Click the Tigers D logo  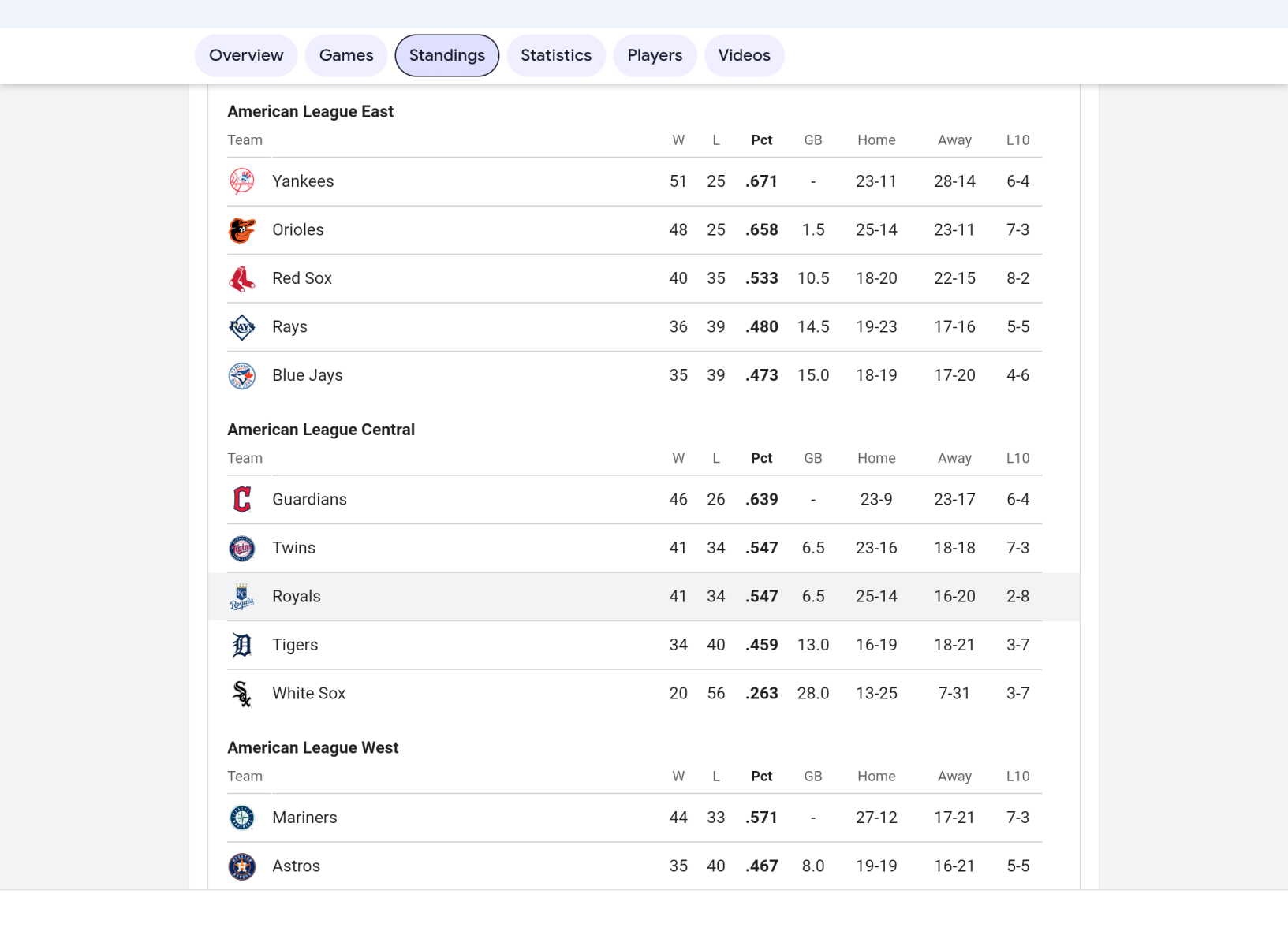coord(242,646)
